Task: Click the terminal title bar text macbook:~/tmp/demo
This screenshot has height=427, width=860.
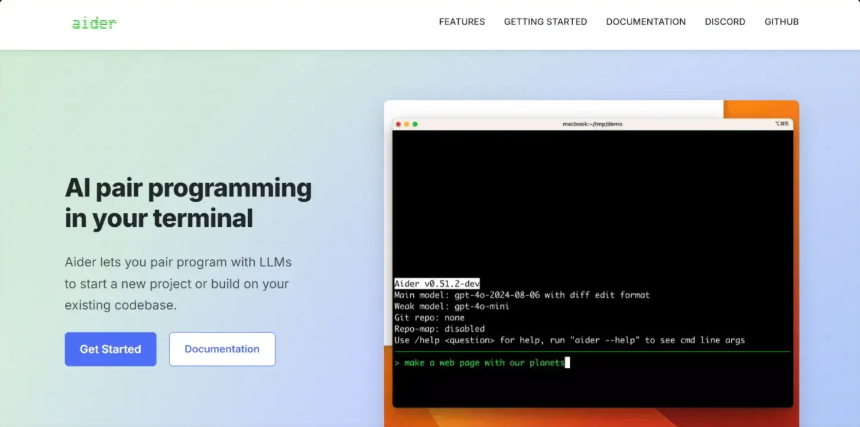Action: 592,124
